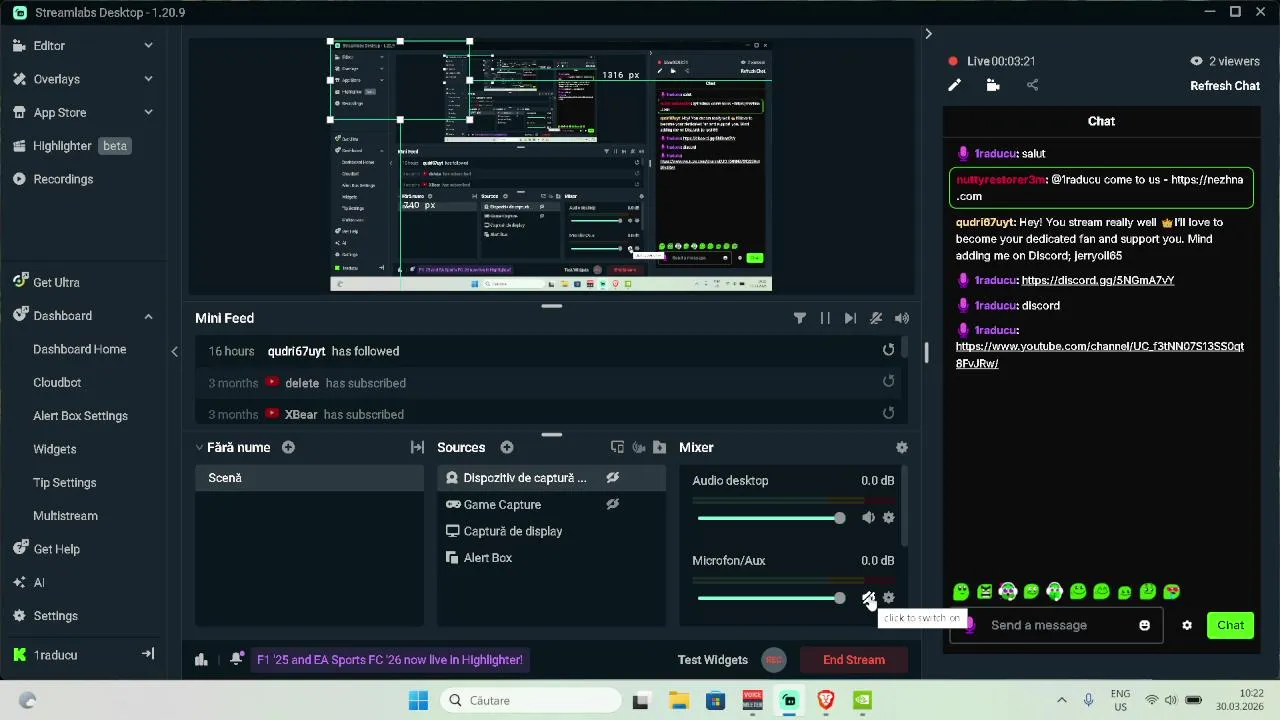
Task: Add a new source with plus icon
Action: click(x=507, y=447)
